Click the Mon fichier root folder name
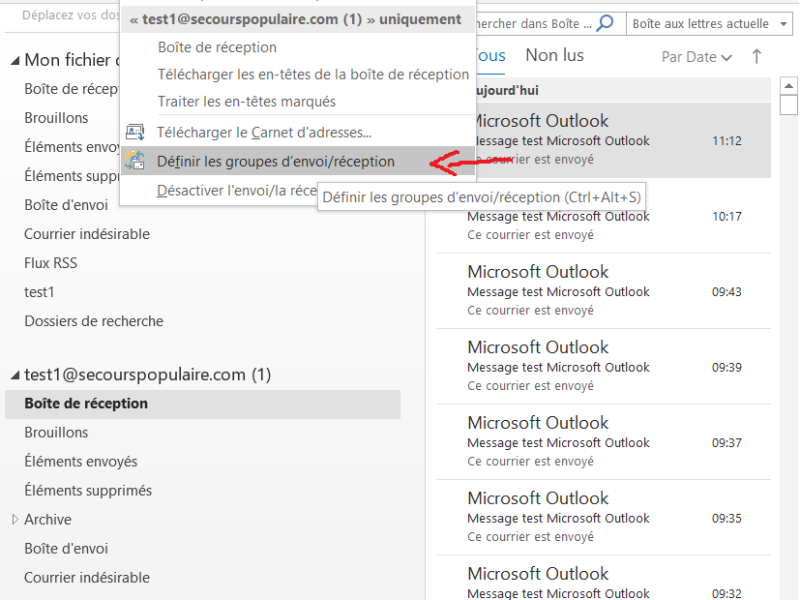 [71, 60]
